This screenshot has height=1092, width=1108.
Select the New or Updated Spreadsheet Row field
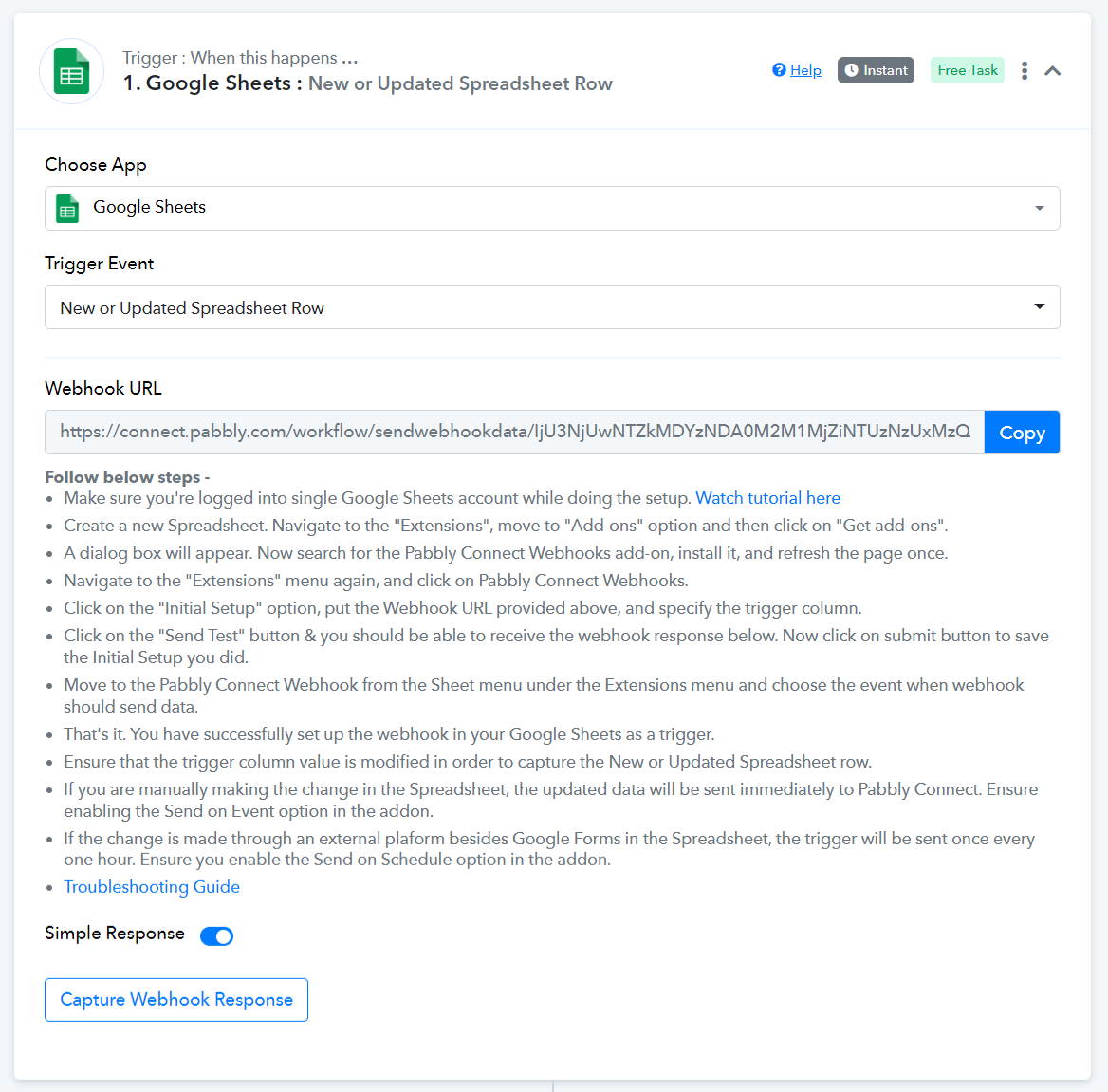(x=552, y=306)
